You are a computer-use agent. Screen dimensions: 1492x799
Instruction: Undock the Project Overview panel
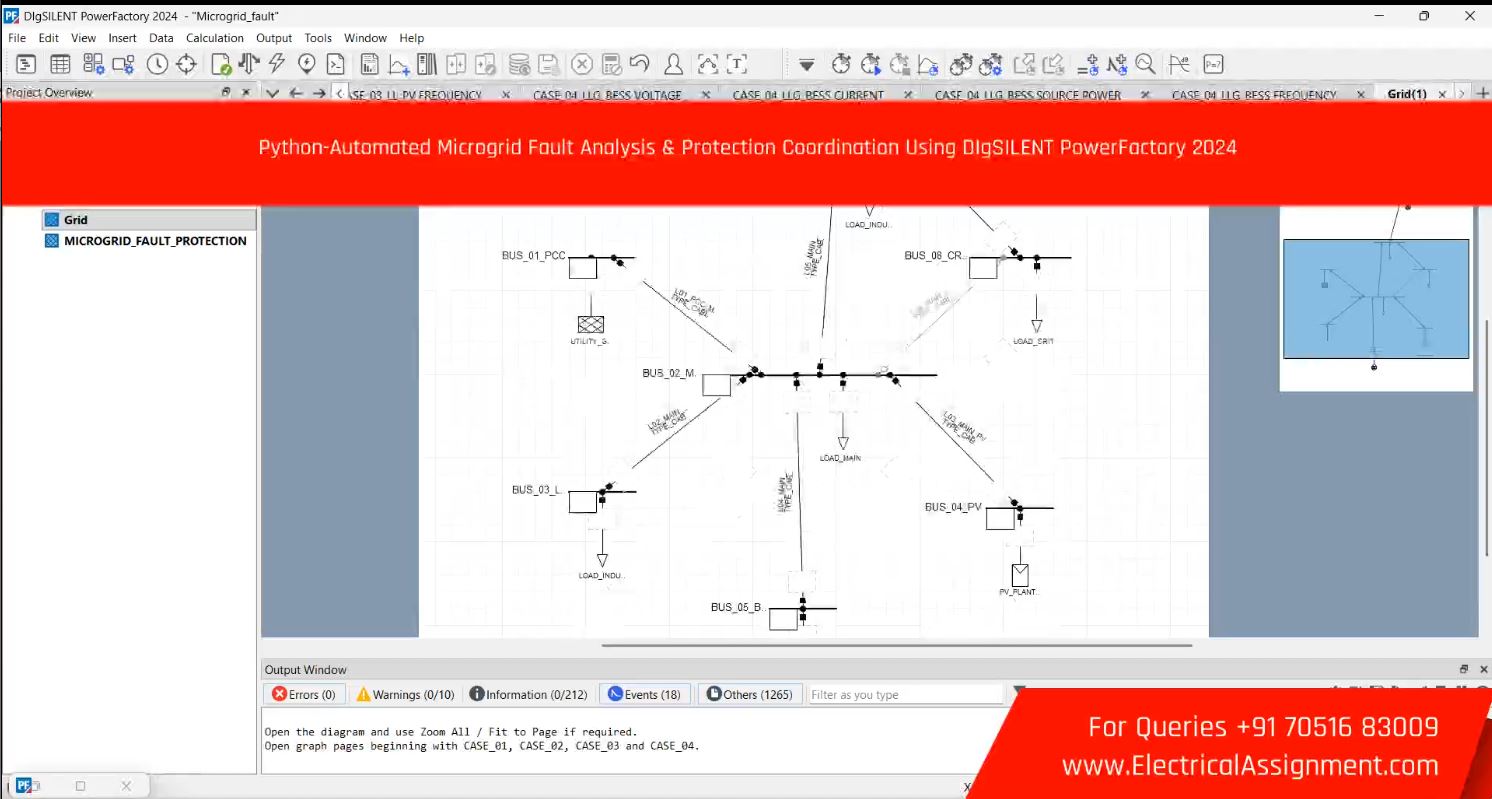226,92
